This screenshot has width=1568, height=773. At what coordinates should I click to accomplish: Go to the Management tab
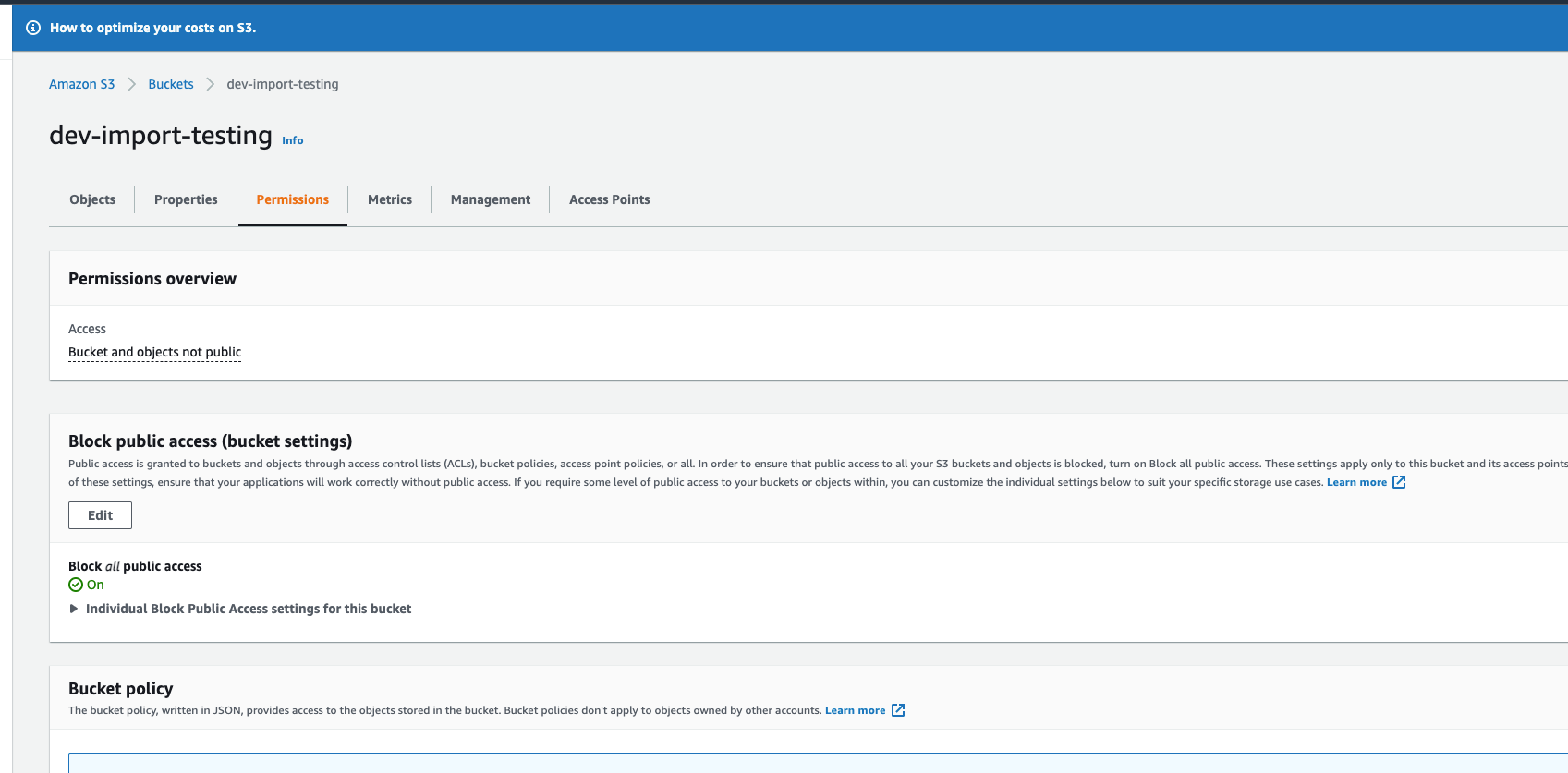tap(491, 199)
